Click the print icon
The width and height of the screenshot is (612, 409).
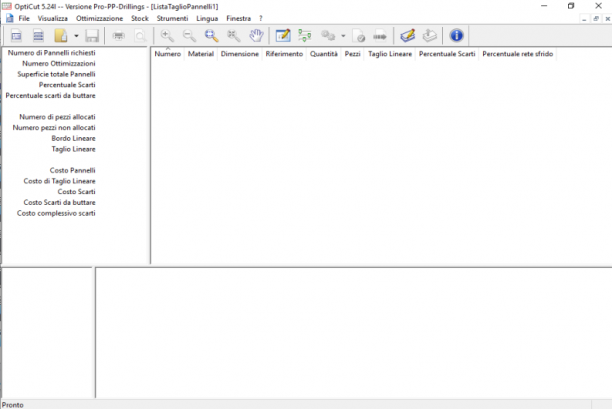coord(119,36)
